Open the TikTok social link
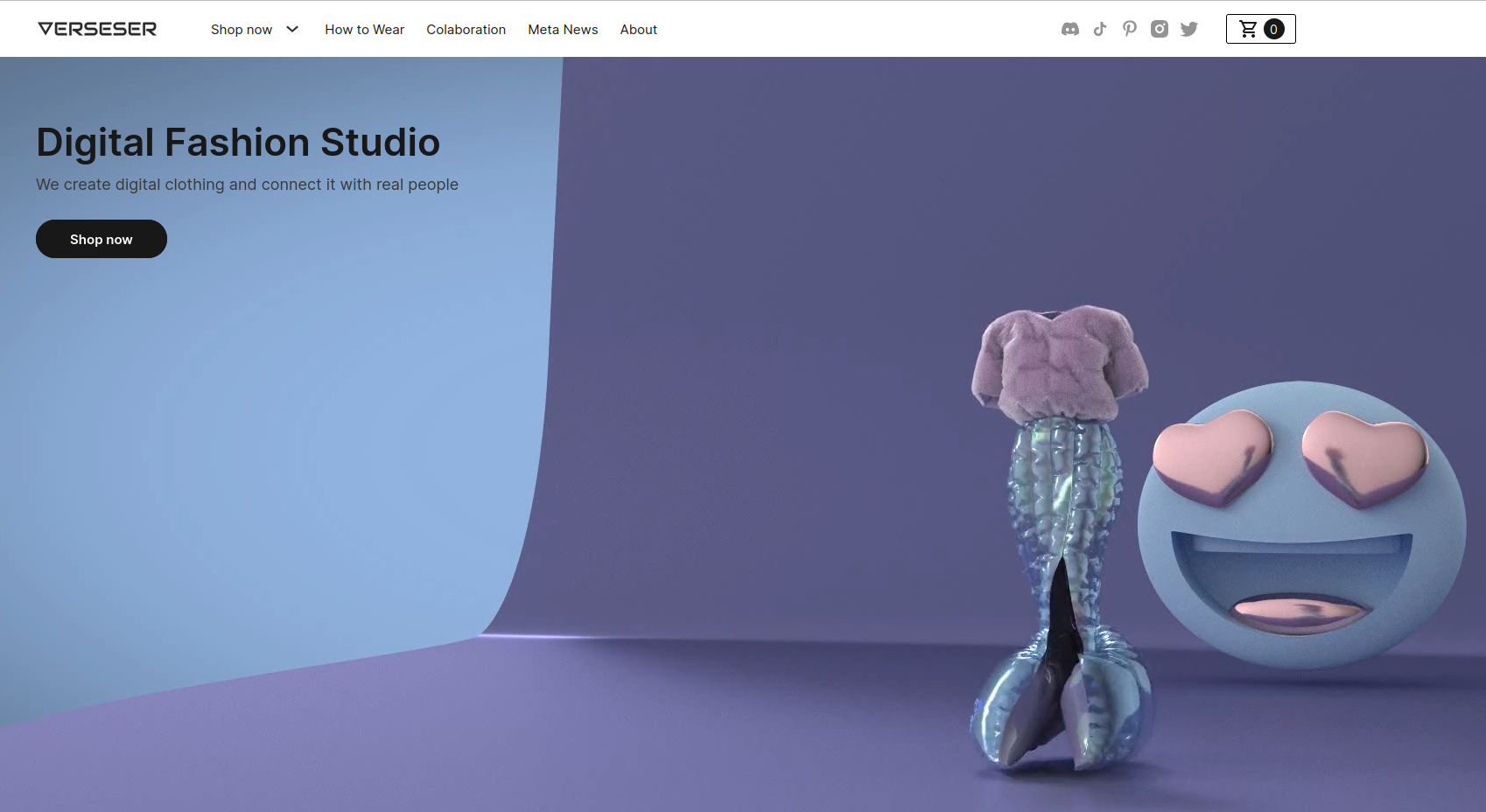Image resolution: width=1486 pixels, height=812 pixels. [1100, 29]
